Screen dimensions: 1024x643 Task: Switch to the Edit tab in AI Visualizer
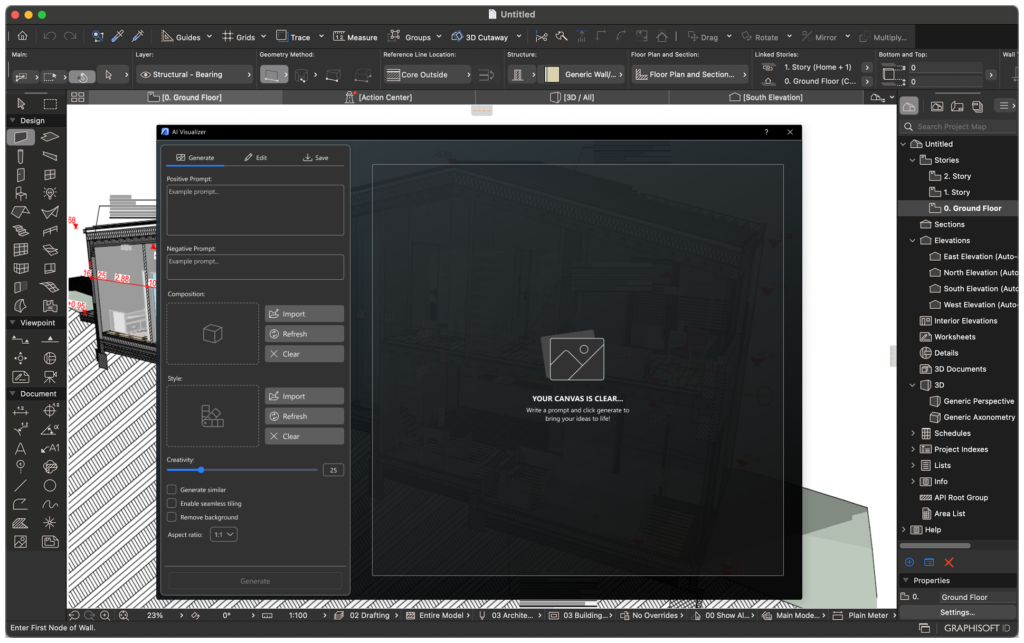click(255, 158)
